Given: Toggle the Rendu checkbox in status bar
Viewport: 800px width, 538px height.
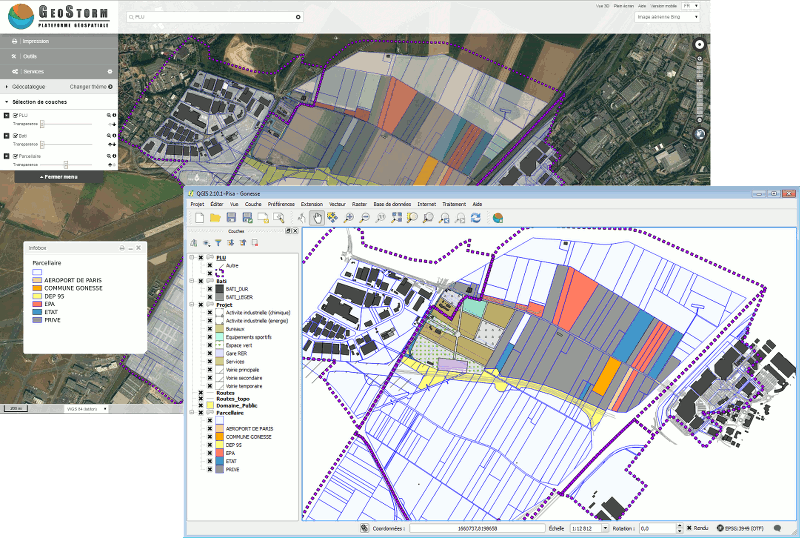Looking at the screenshot, I should 689,528.
